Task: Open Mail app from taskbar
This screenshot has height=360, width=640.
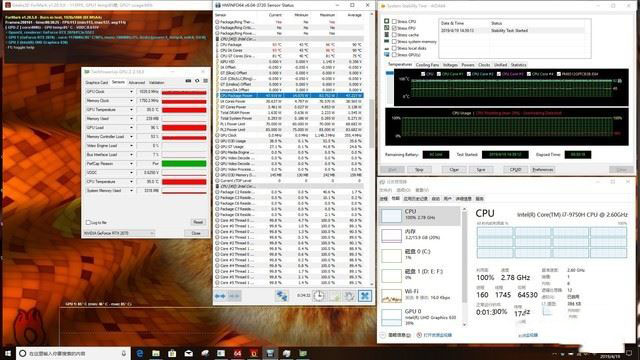Action: point(189,353)
